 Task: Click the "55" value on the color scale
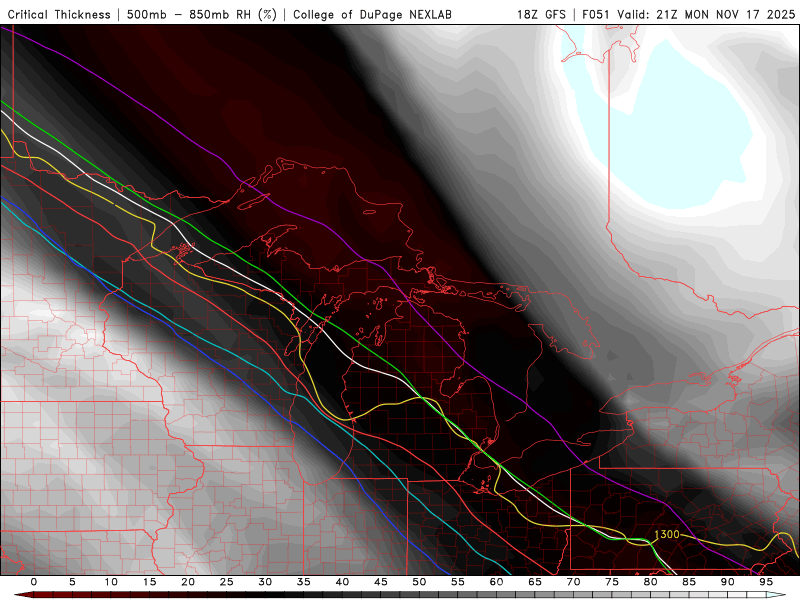point(458,582)
